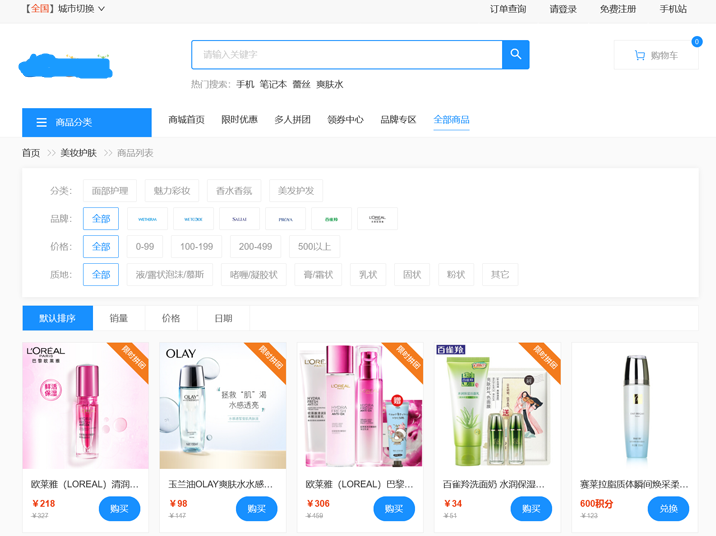Open the L'OREAL 清润 serum product image
The width and height of the screenshot is (716, 536).
tap(85, 405)
